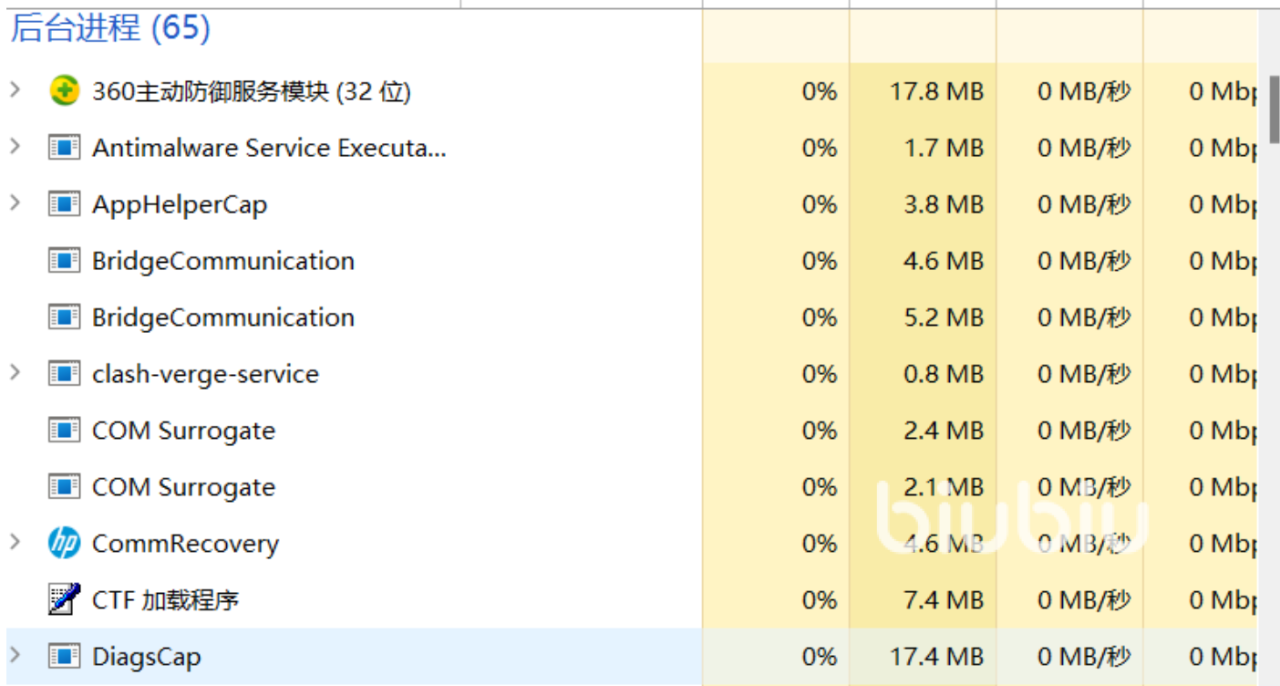Expand the CommRecovery process entry
The image size is (1280, 686).
click(15, 542)
